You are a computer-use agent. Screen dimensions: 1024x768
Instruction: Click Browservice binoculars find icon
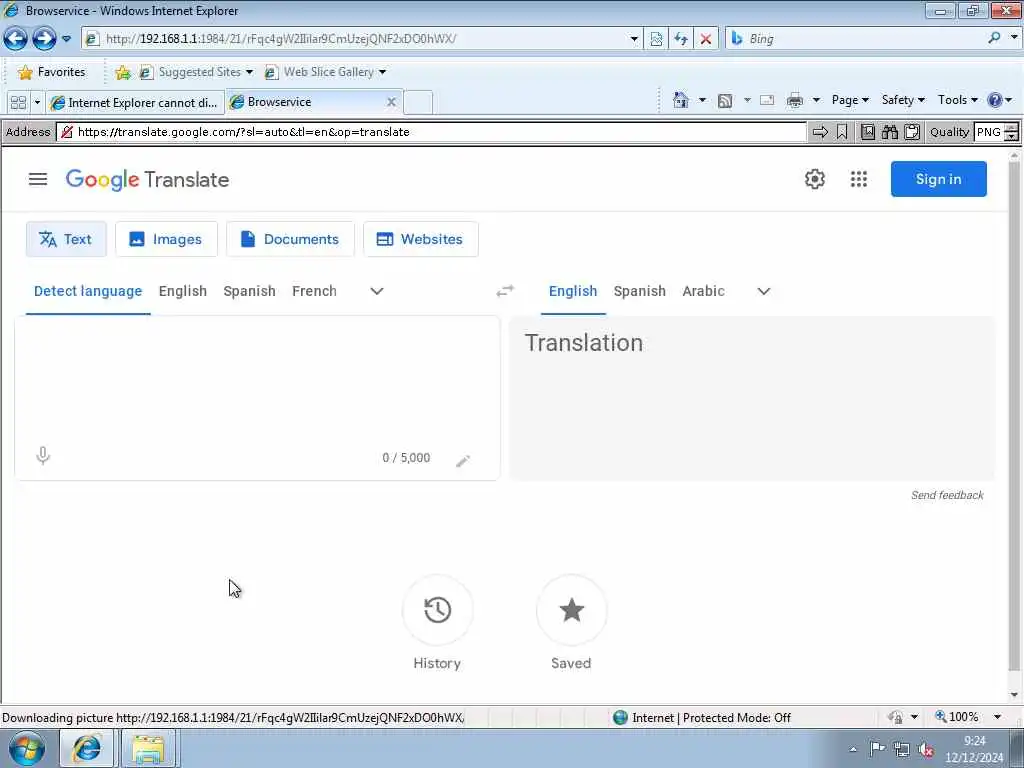click(x=889, y=132)
